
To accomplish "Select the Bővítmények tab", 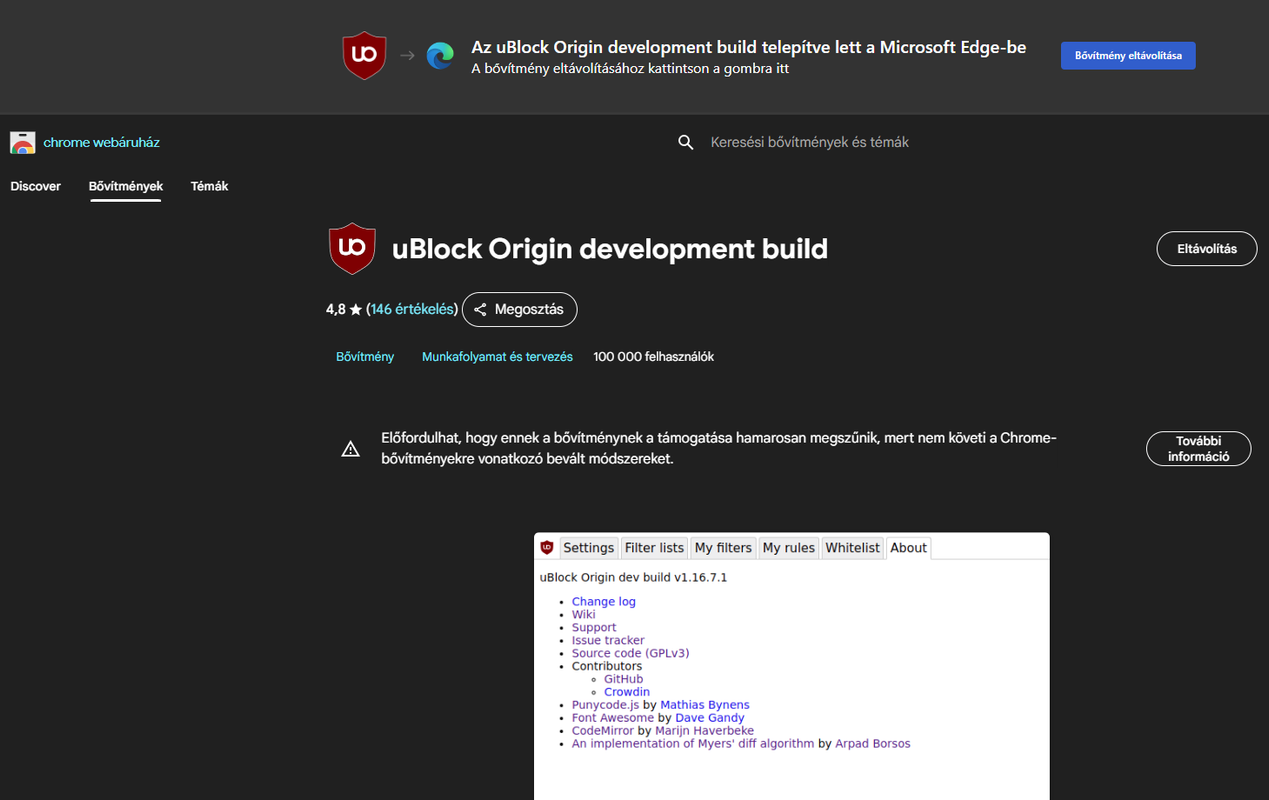I will pos(126,186).
